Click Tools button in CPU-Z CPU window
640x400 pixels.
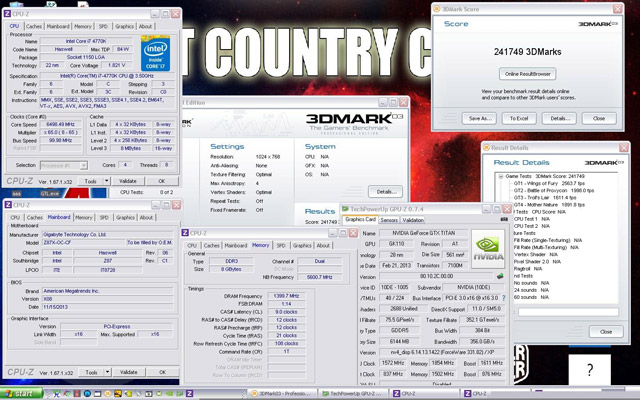pyautogui.click(x=91, y=181)
